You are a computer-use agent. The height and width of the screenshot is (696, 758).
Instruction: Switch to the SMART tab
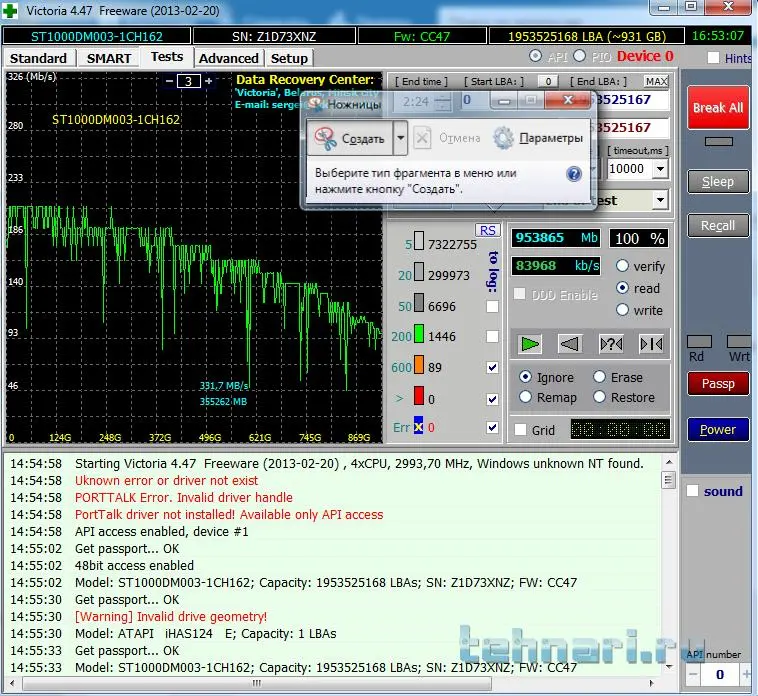[x=109, y=58]
